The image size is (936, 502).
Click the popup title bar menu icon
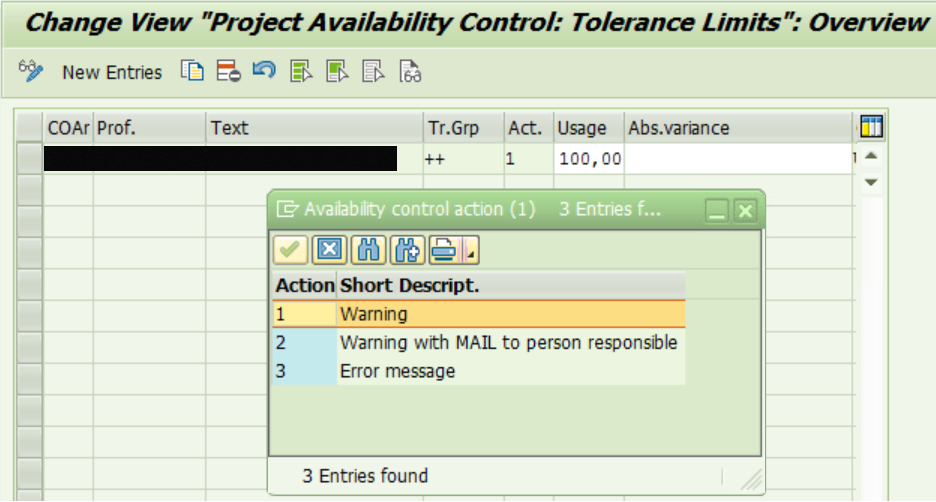click(287, 209)
